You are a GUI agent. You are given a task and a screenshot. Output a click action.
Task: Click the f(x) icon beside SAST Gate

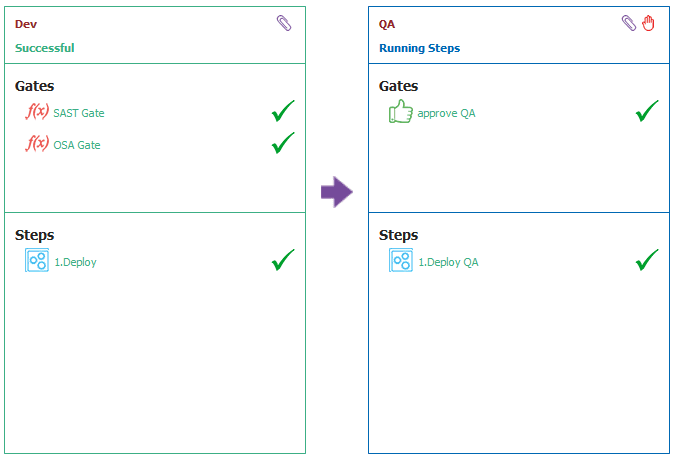tap(37, 111)
